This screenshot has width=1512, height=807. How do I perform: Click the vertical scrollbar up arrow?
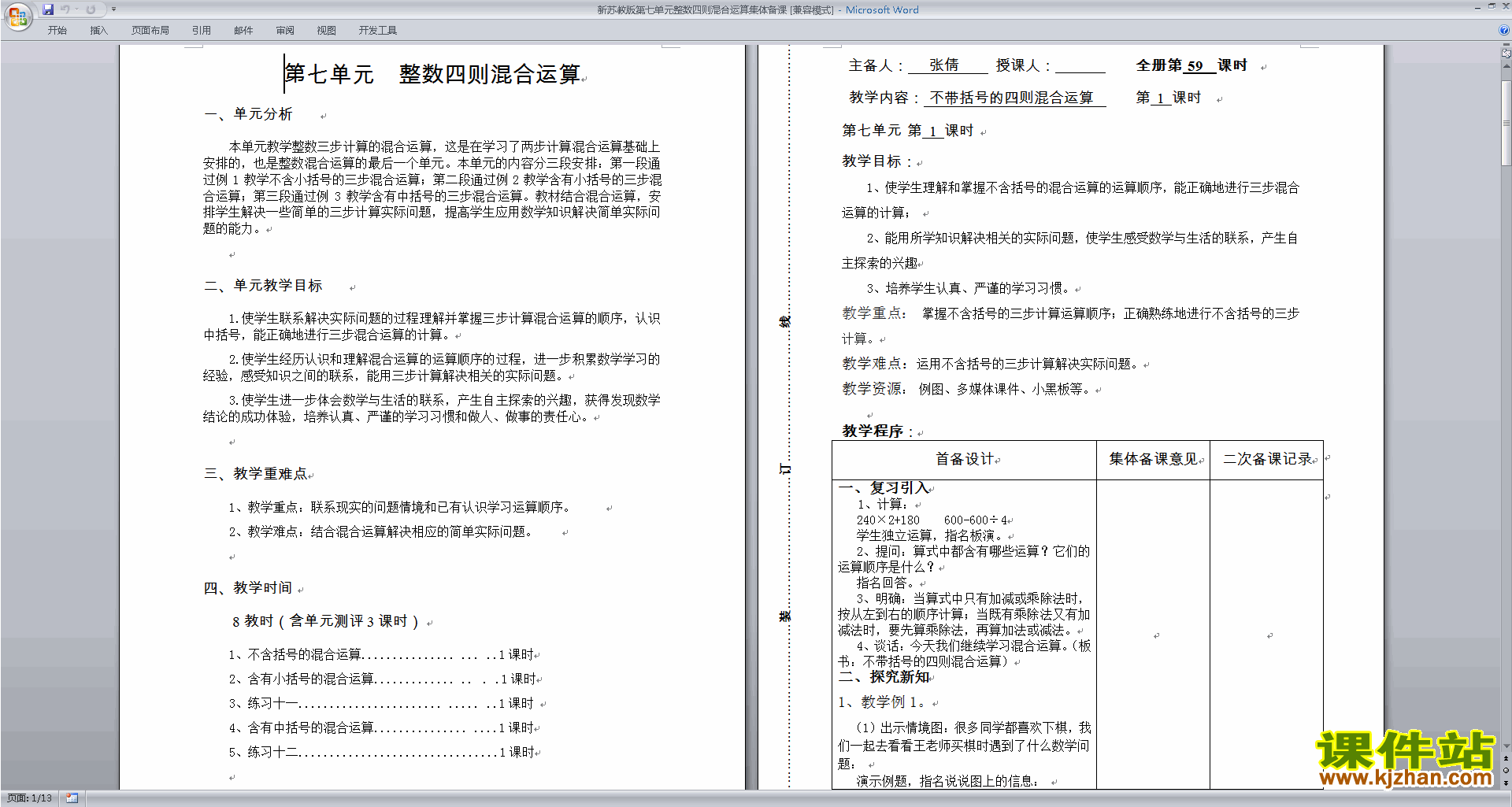coord(1506,65)
